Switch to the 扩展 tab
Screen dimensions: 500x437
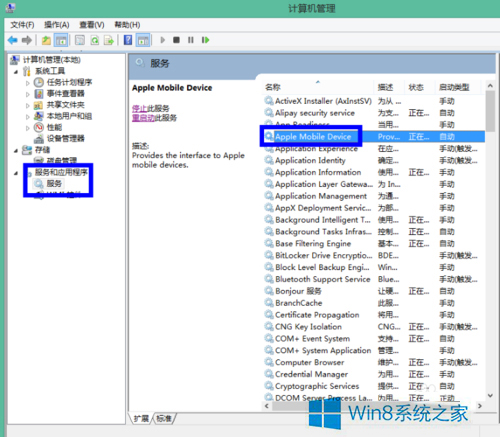click(x=141, y=418)
